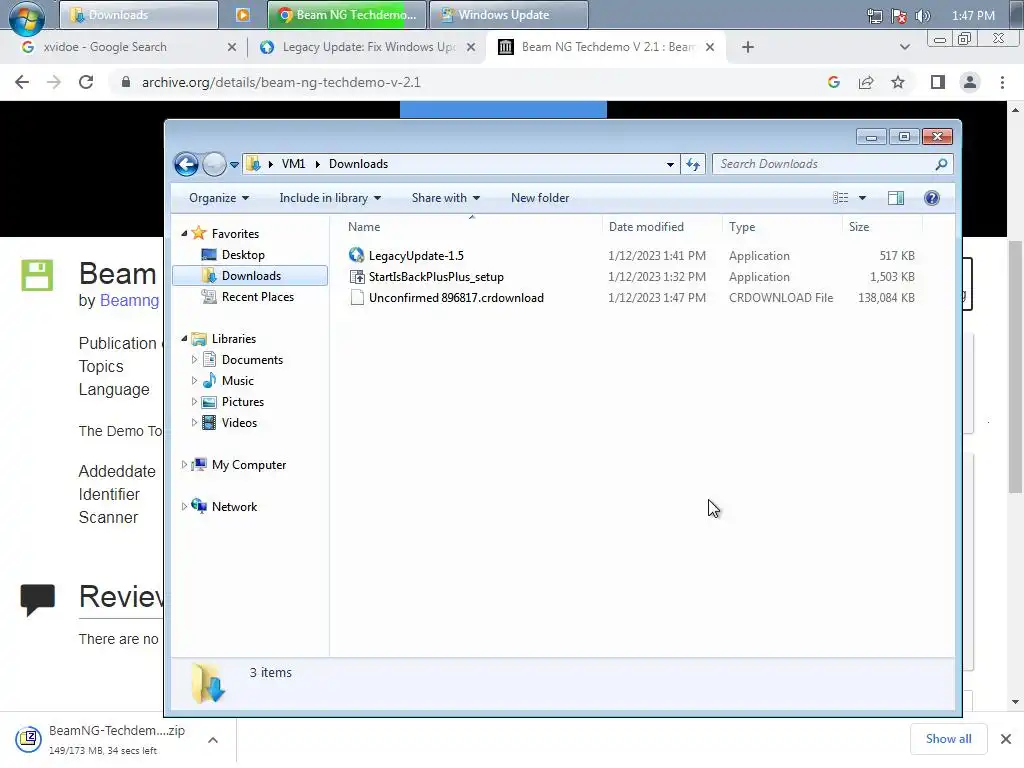
Task: Select Pictures library
Action: click(x=242, y=402)
